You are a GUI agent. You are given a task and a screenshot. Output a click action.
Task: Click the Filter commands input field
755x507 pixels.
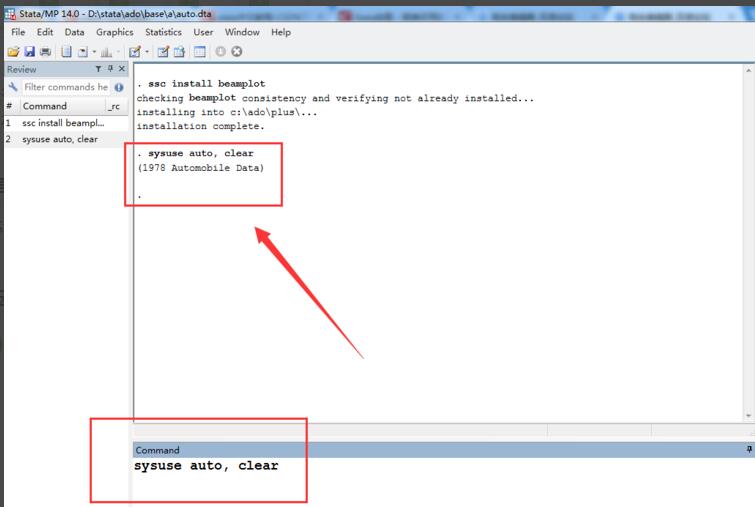65,87
